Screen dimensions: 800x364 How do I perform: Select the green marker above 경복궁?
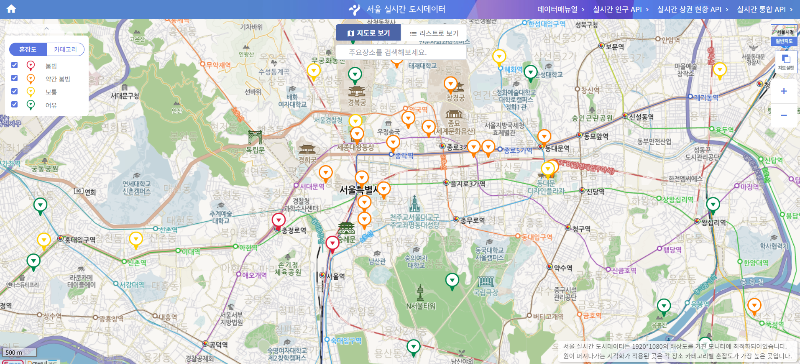point(355,76)
